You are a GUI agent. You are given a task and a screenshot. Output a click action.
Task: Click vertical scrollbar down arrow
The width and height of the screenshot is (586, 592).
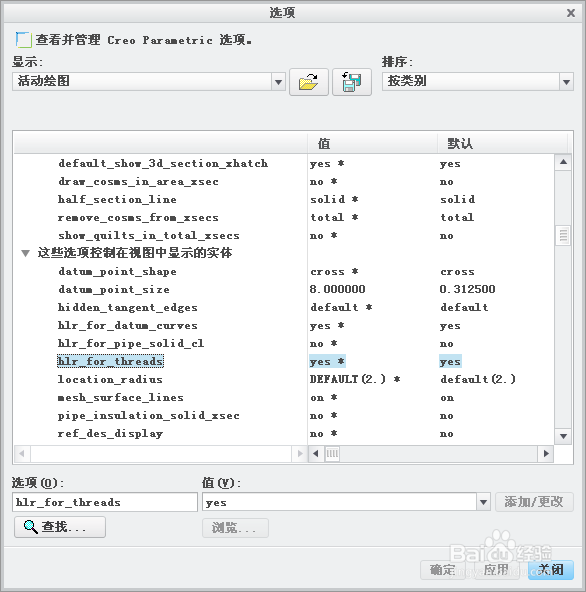(563, 436)
